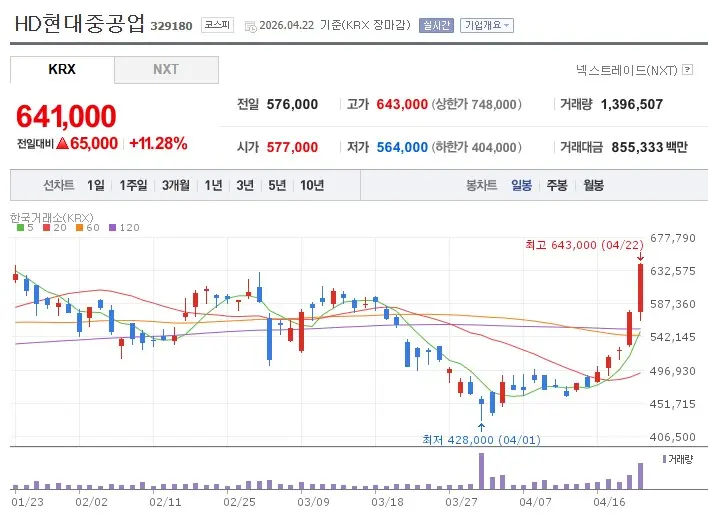The height and width of the screenshot is (518, 708).
Task: Click the tallest volume bar near 04/01
Action: (x=481, y=471)
